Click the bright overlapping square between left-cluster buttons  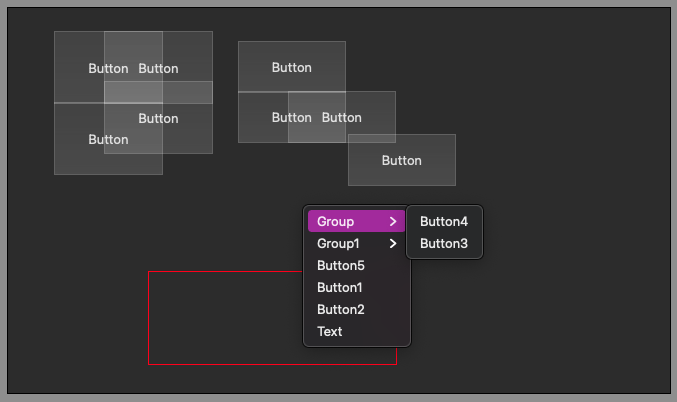[133, 92]
